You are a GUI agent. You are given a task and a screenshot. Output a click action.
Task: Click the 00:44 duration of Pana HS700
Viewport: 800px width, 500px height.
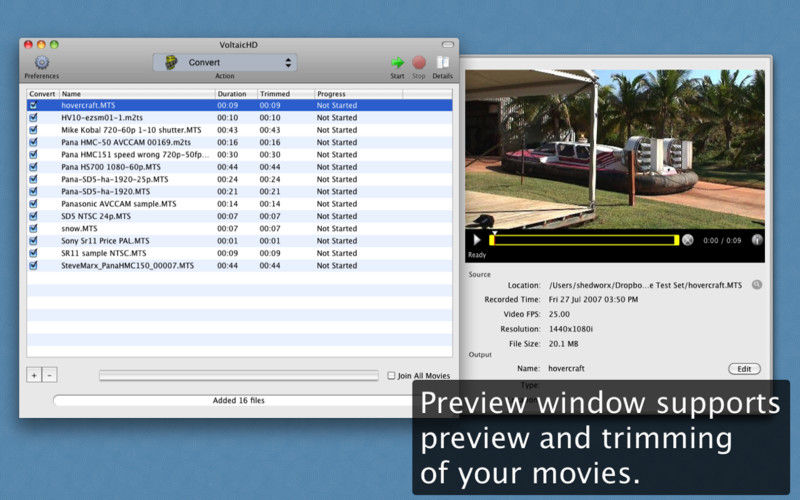tap(228, 167)
